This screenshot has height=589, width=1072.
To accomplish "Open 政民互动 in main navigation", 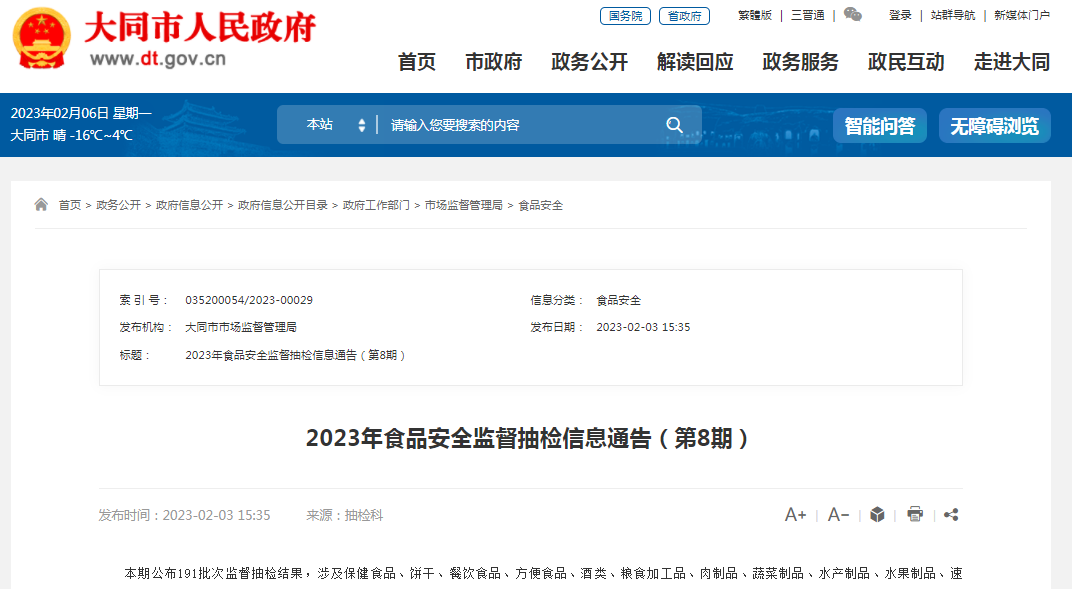I will coord(906,62).
